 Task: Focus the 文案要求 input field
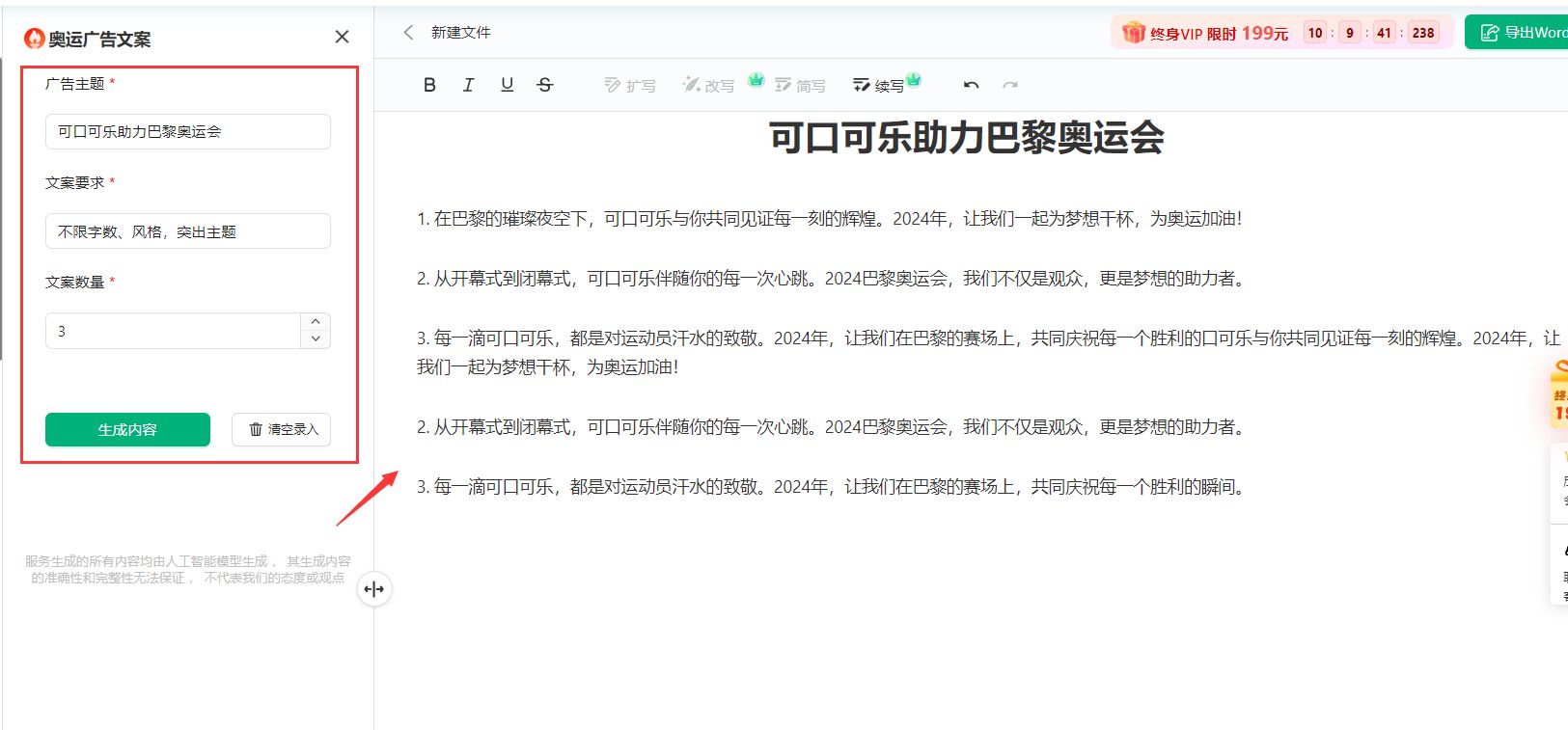[x=188, y=231]
